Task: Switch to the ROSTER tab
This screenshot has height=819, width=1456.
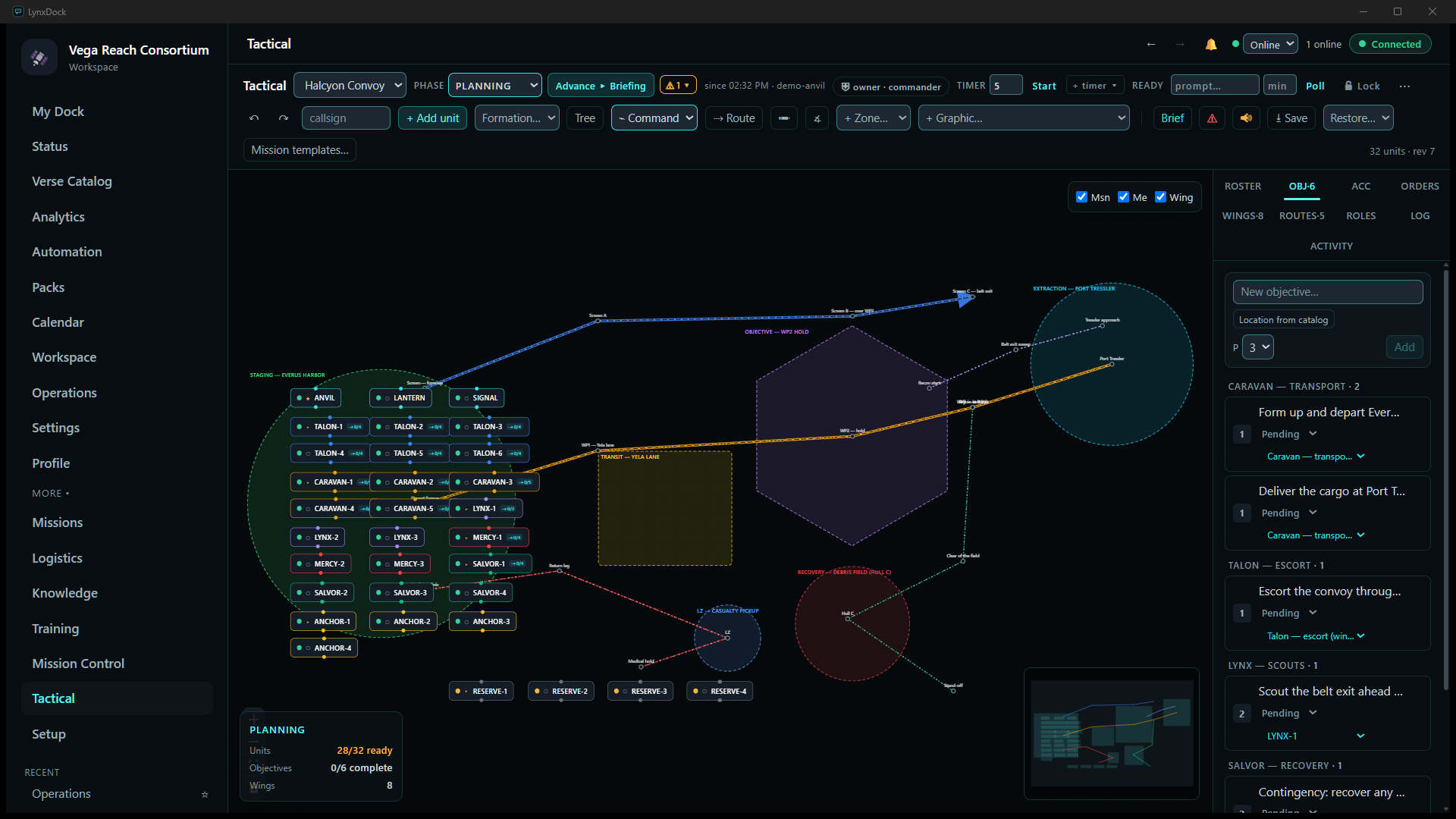Action: (x=1243, y=187)
